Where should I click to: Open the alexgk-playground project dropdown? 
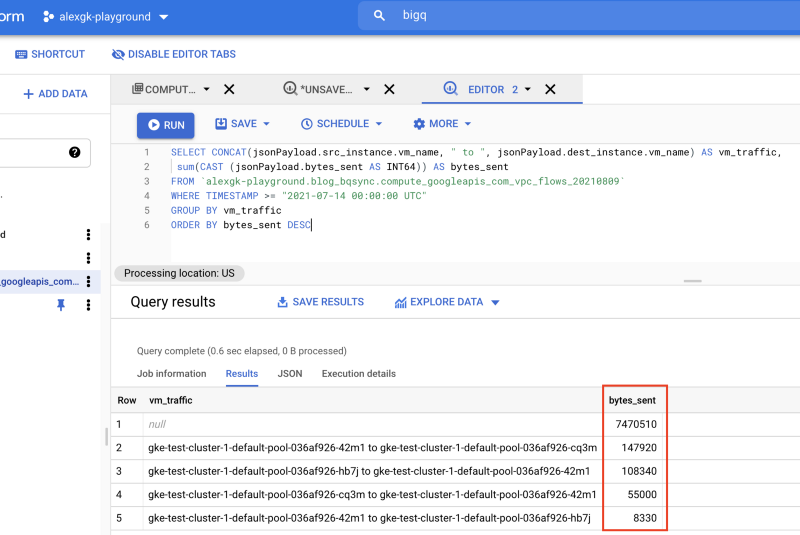(x=163, y=17)
